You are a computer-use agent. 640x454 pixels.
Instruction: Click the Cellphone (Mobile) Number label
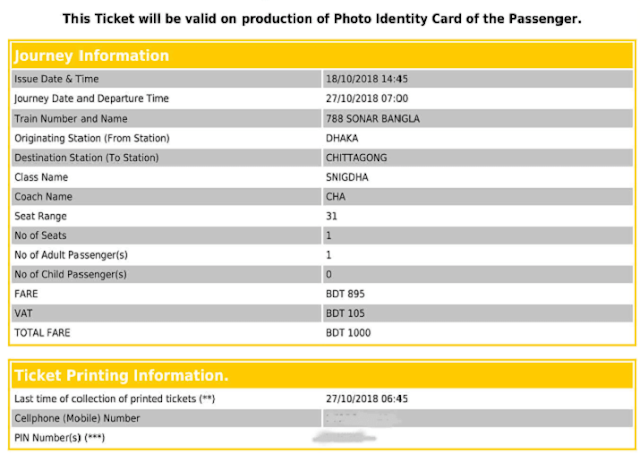(77, 418)
